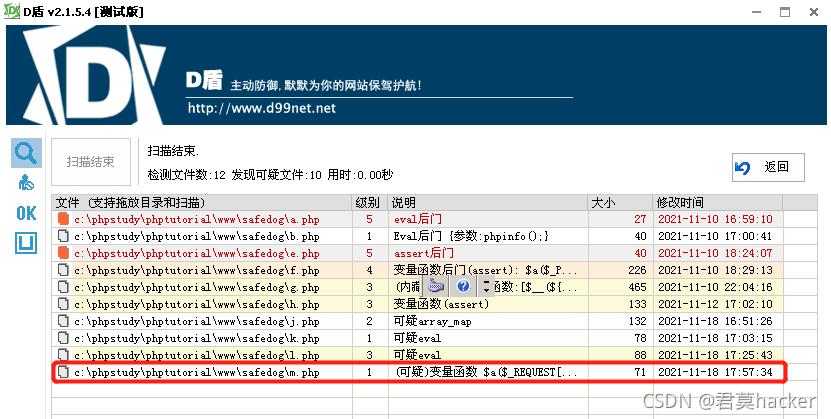The width and height of the screenshot is (831, 419).
Task: Click the timestamp 2021-11-10 18:24:07
Action: [x=715, y=253]
